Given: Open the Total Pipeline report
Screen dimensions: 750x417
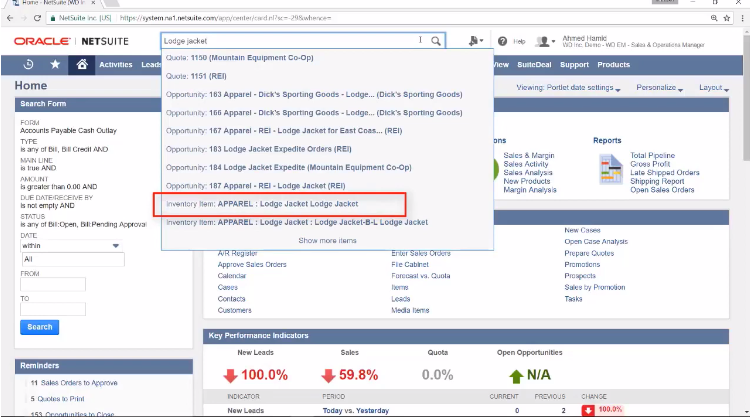Looking at the screenshot, I should 652,155.
